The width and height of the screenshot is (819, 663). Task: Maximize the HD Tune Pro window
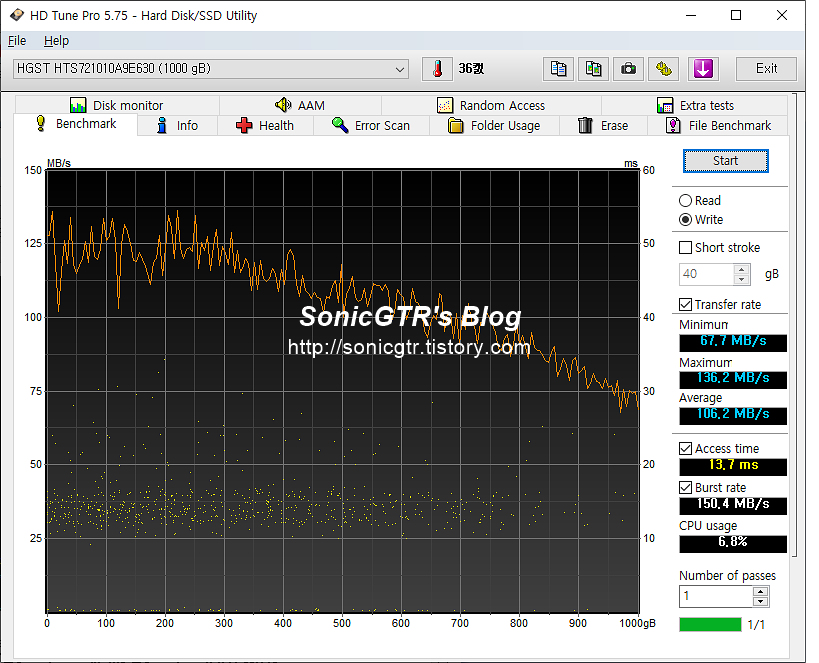[736, 15]
